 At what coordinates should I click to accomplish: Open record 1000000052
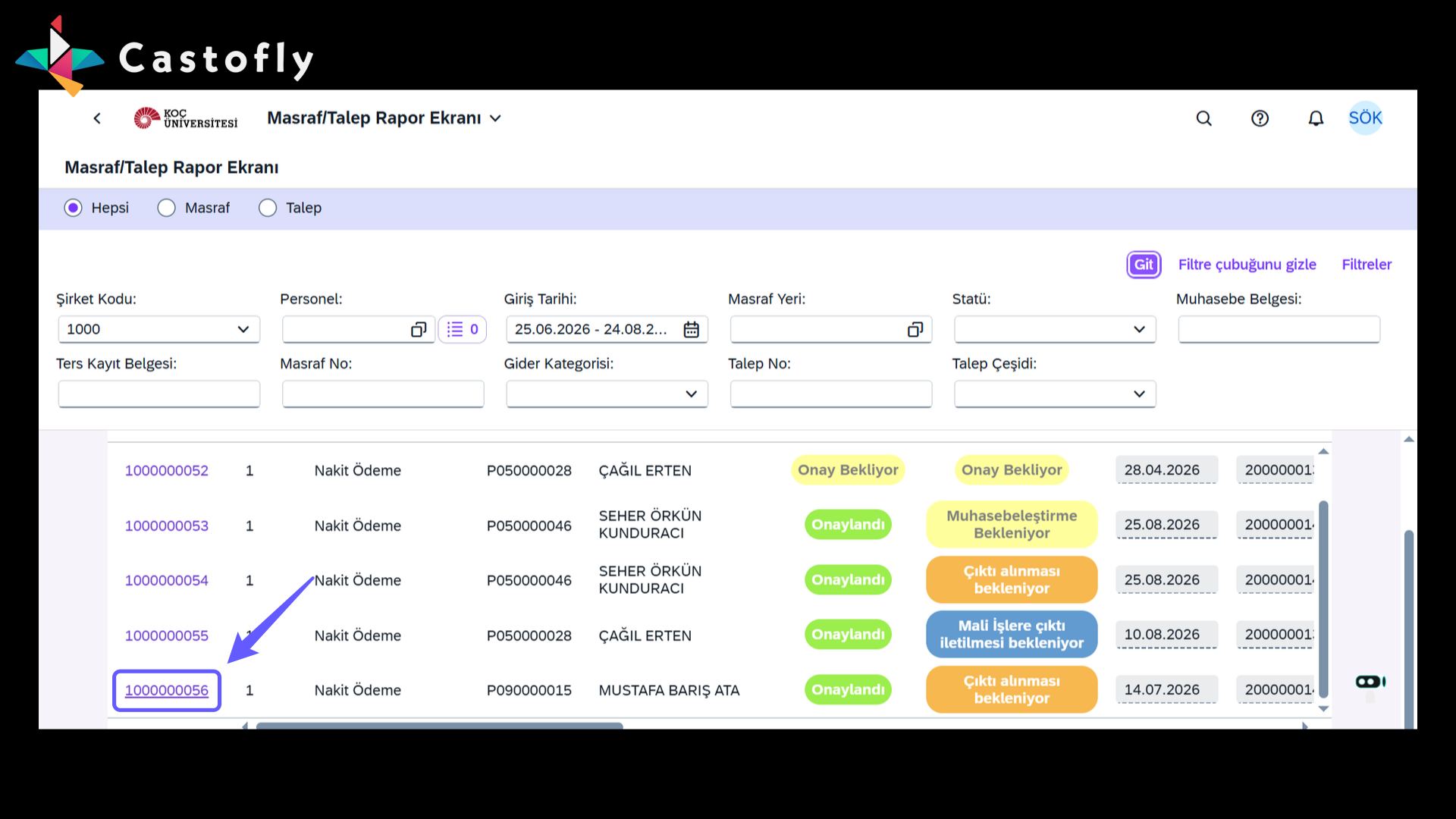pyautogui.click(x=167, y=470)
